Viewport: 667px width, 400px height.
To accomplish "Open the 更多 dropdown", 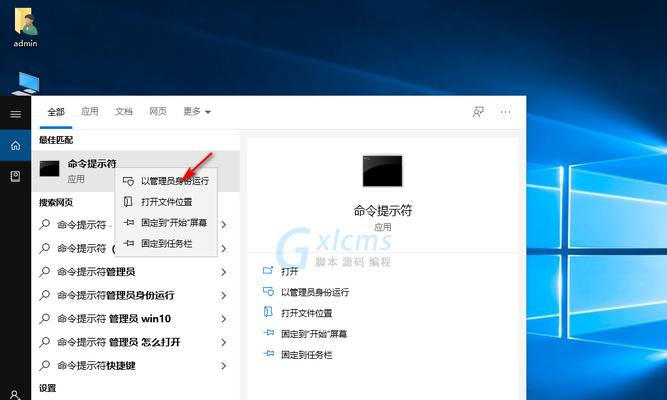I will pos(197,111).
